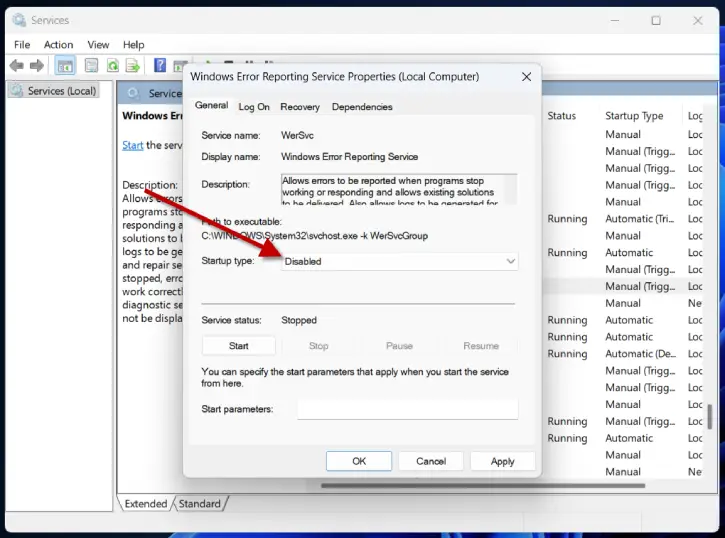Click the blue Help question mark icon
Viewport: 725px width, 538px height.
[160, 65]
